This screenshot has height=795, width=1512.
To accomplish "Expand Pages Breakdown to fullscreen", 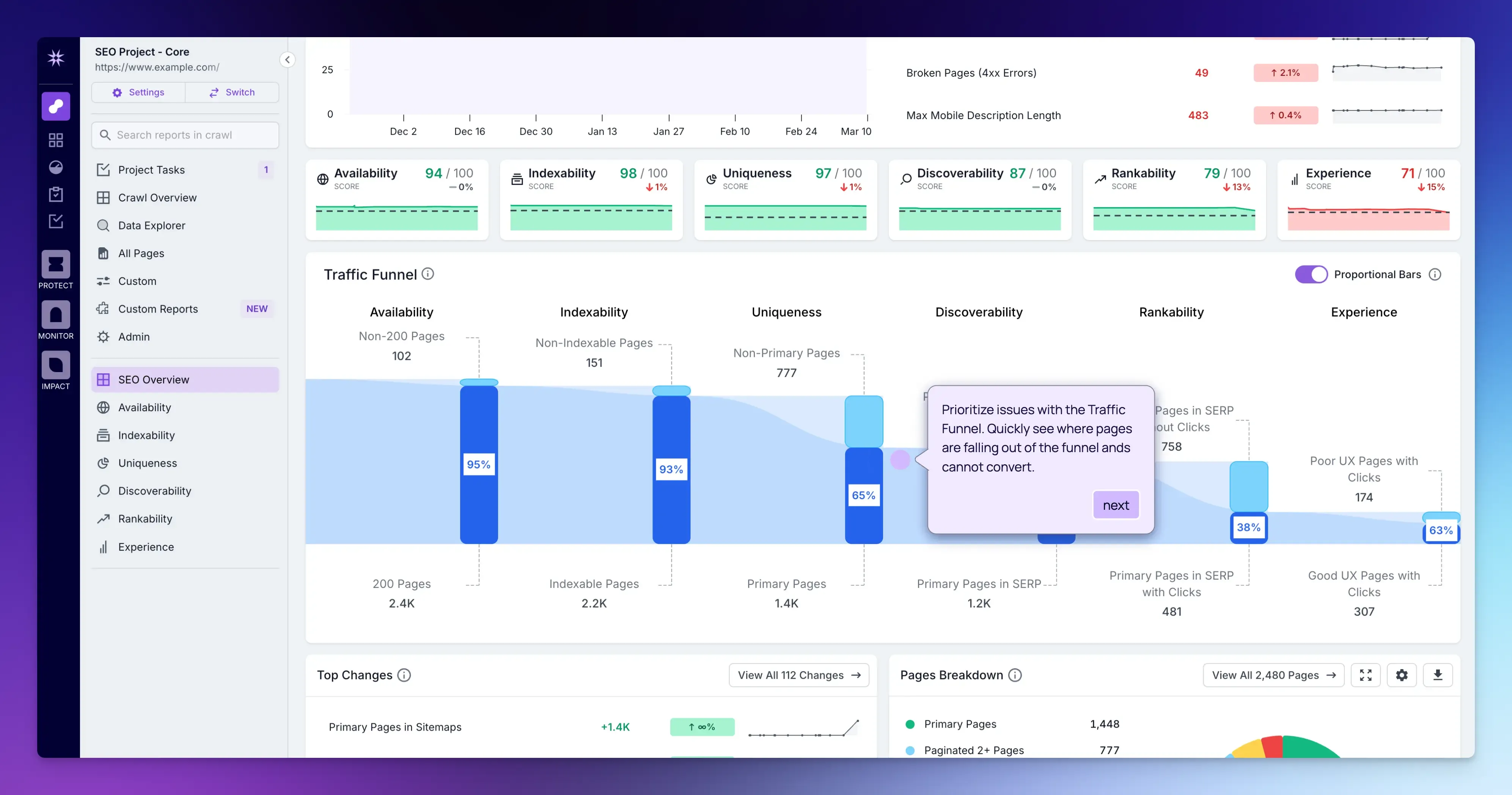I will pyautogui.click(x=1365, y=675).
